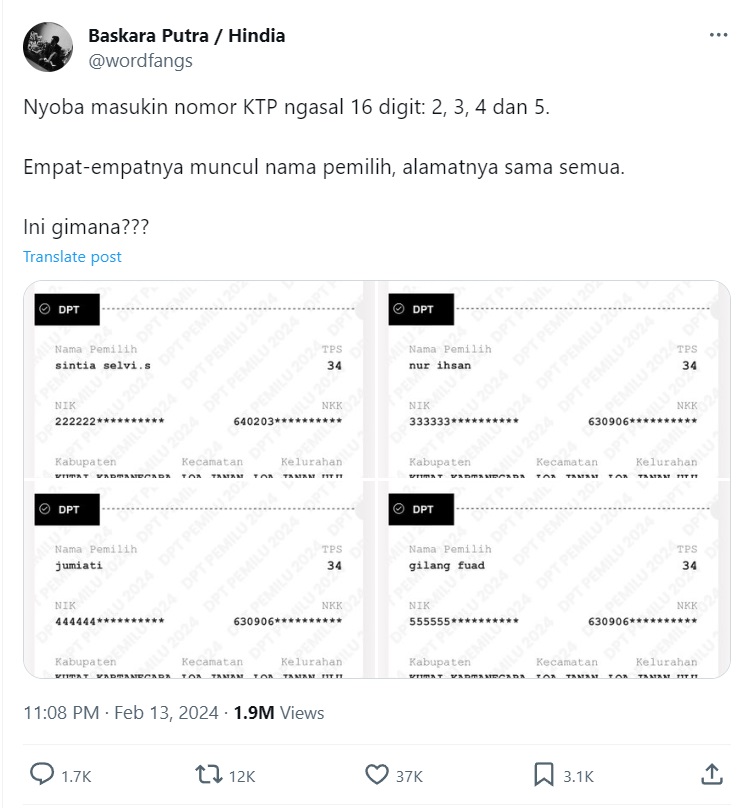Click the Translate post link
The height and width of the screenshot is (808, 748).
coord(72,257)
